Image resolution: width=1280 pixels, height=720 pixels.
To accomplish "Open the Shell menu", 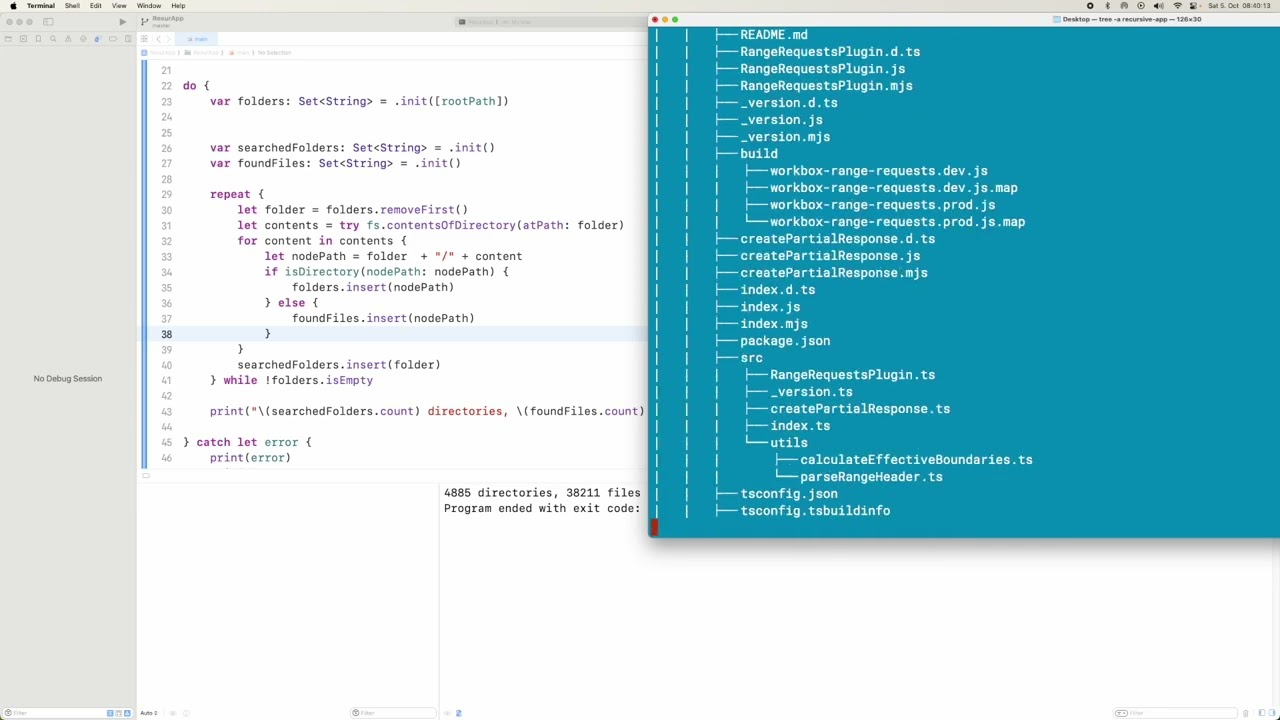I will pyautogui.click(x=72, y=6).
